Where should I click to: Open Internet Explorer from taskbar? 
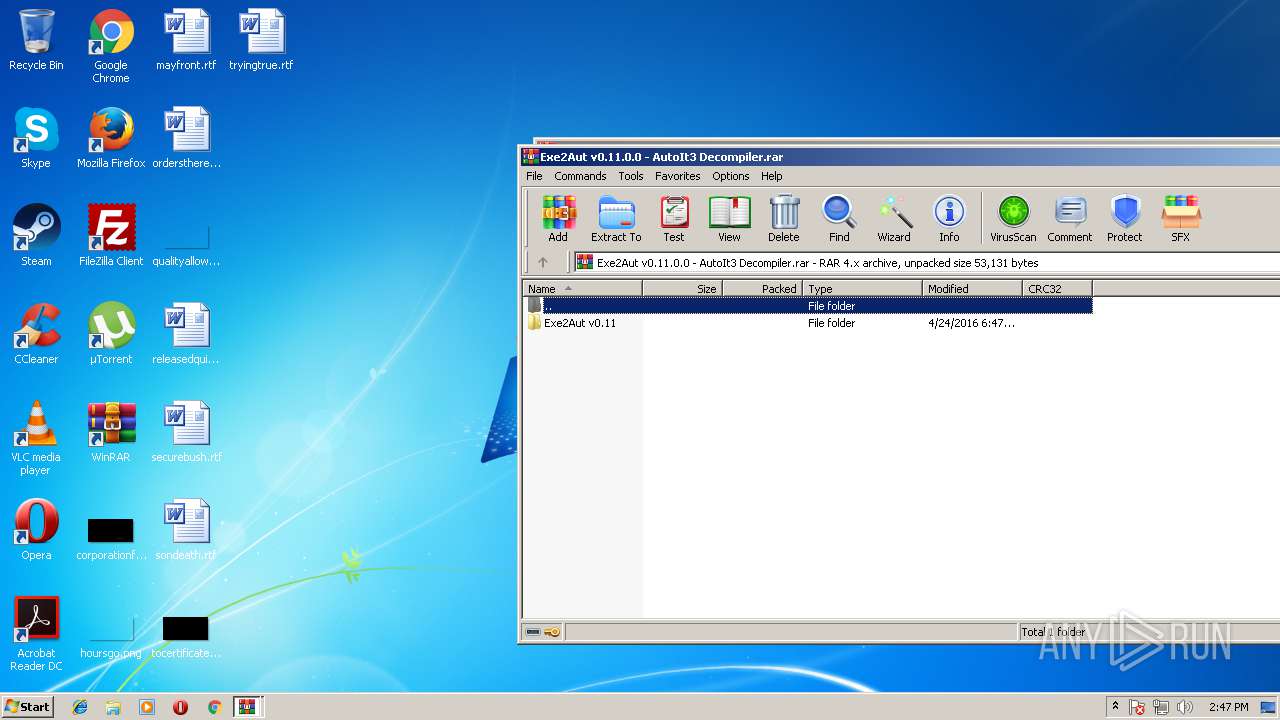80,707
